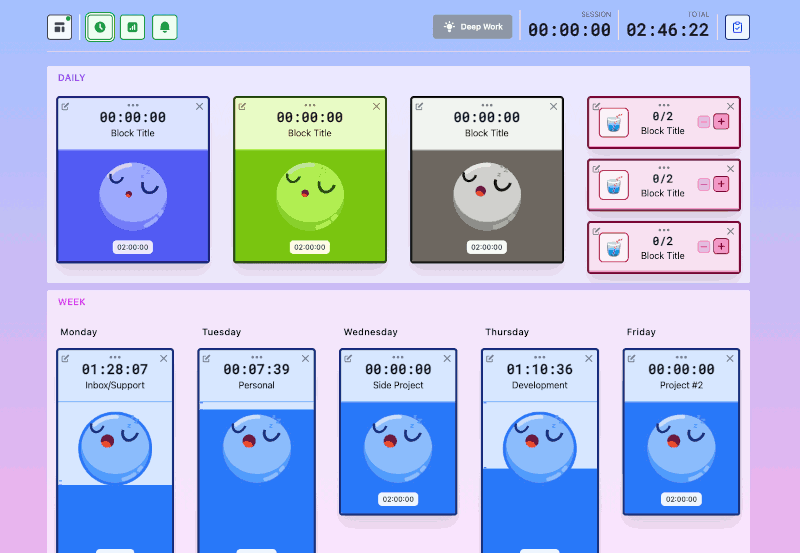Increase the first water counter with plus
The width and height of the screenshot is (800, 553).
pos(722,121)
